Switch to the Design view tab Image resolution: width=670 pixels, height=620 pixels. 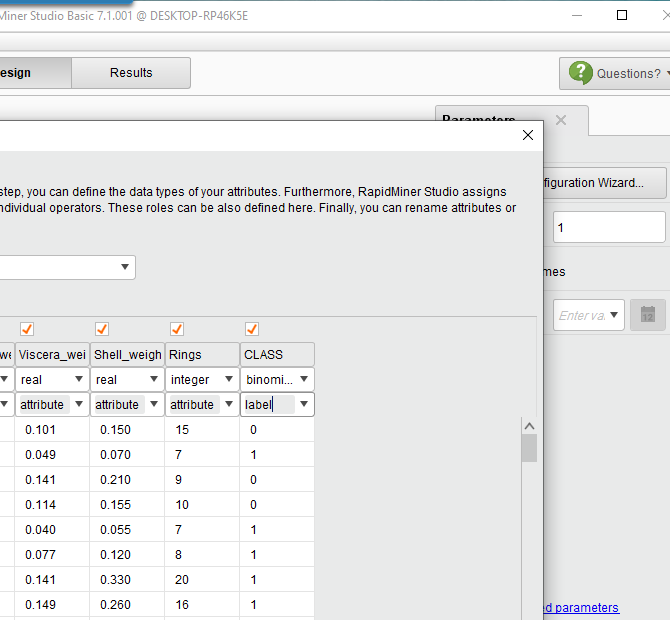click(35, 73)
